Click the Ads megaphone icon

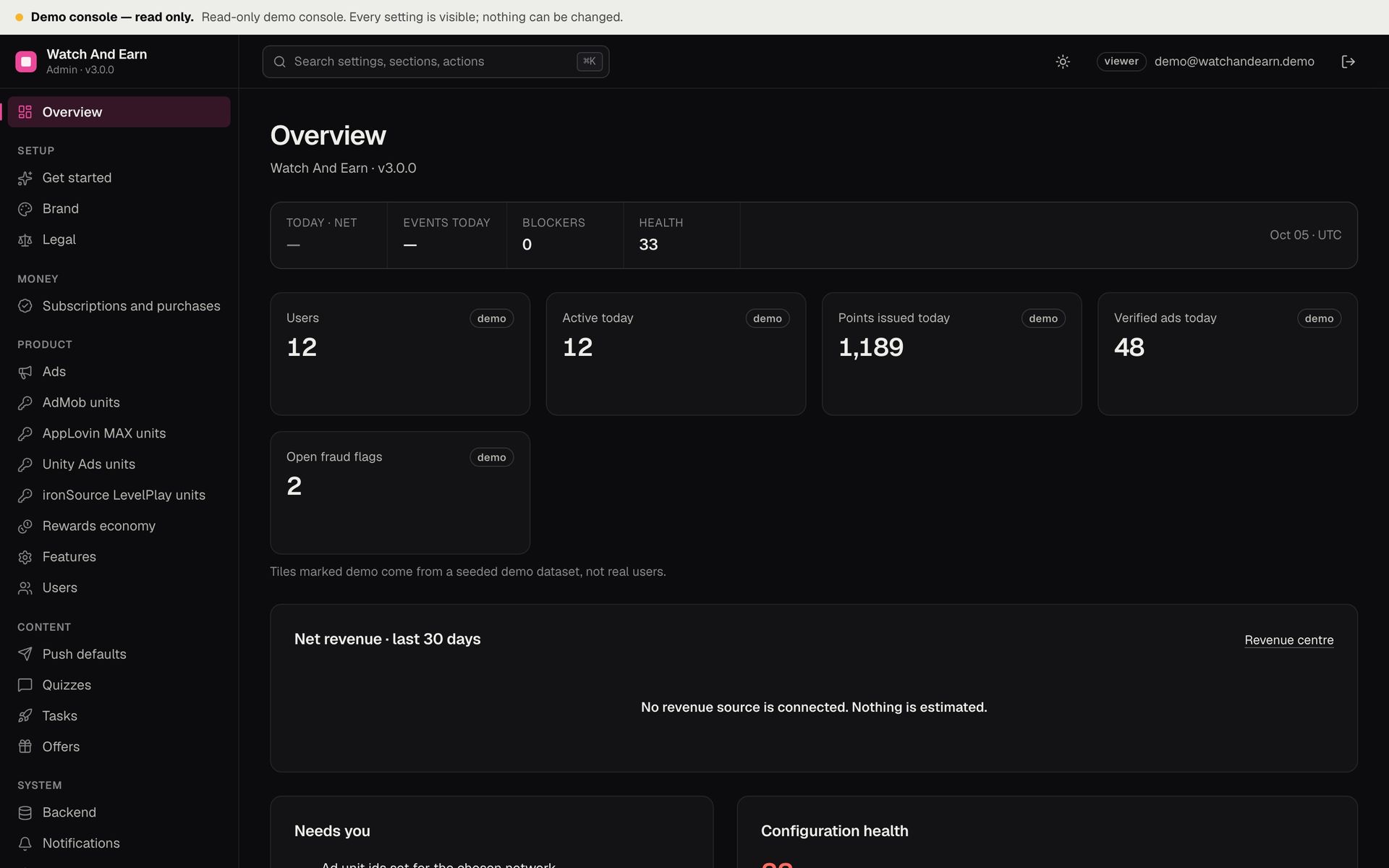tap(25, 372)
